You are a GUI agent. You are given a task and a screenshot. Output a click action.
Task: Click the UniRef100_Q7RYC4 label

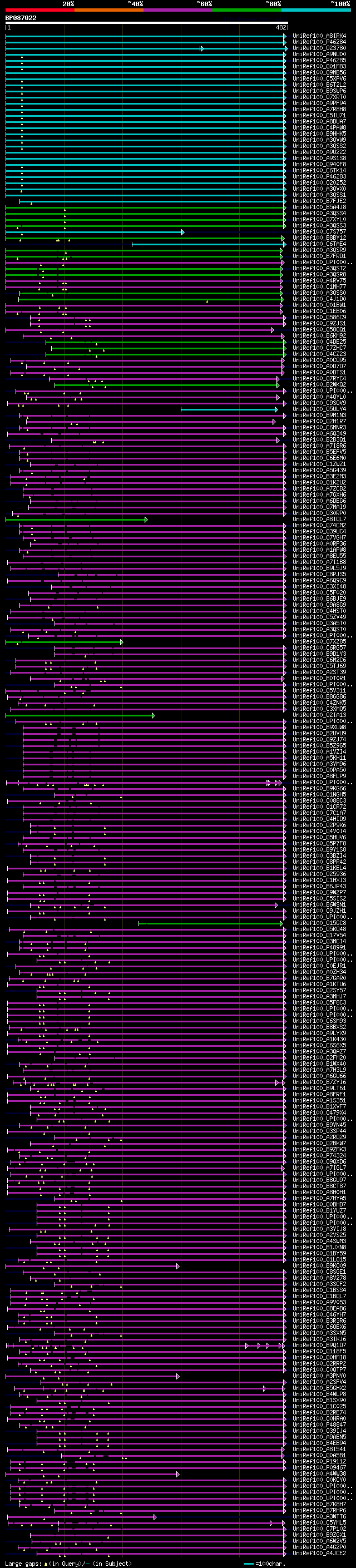(x=319, y=379)
